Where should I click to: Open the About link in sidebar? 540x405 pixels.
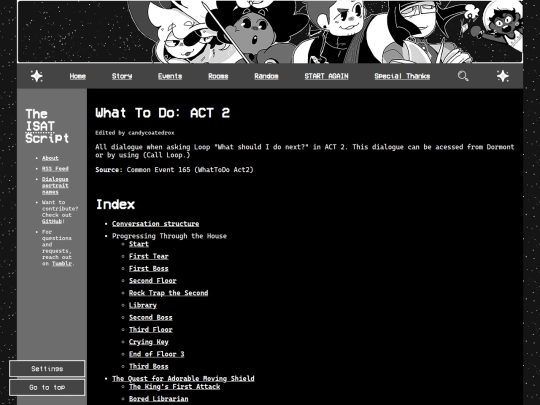pyautogui.click(x=50, y=158)
